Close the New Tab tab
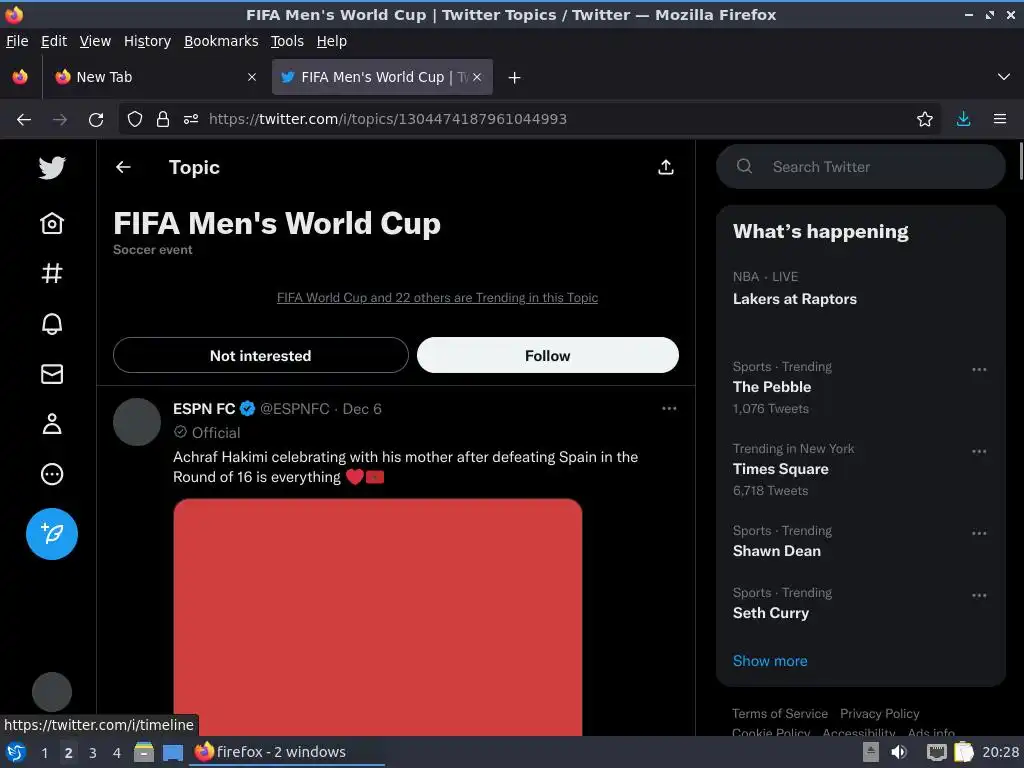Screen dimensions: 1024x768 click(252, 77)
